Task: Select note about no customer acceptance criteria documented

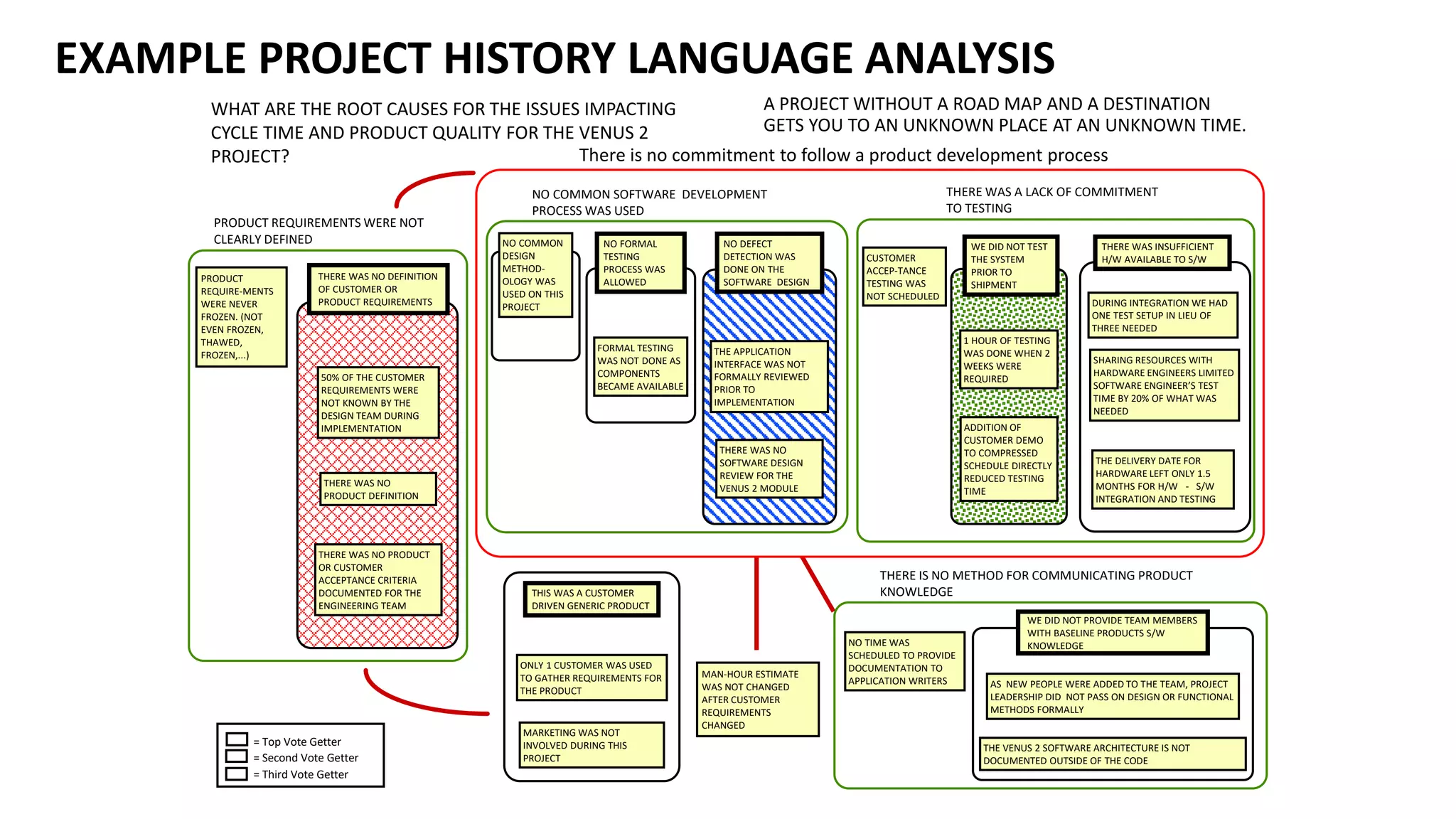Action: (378, 579)
